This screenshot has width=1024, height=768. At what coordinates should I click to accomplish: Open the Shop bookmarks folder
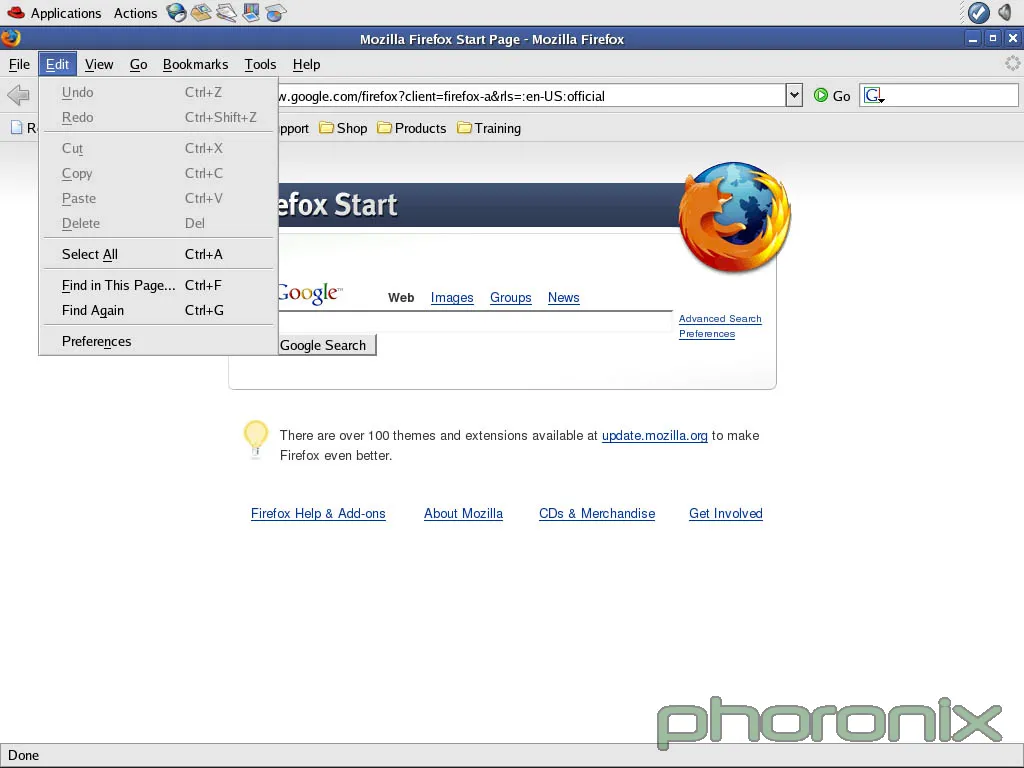[x=344, y=128]
